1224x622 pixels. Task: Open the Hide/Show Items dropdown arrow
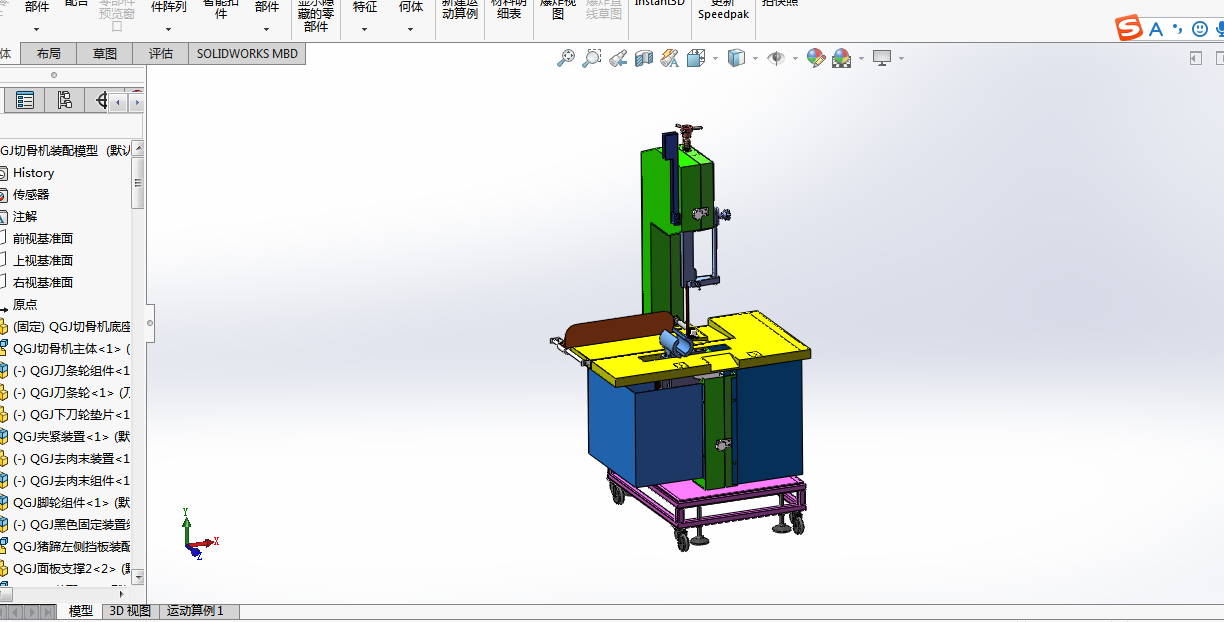pyautogui.click(x=795, y=59)
